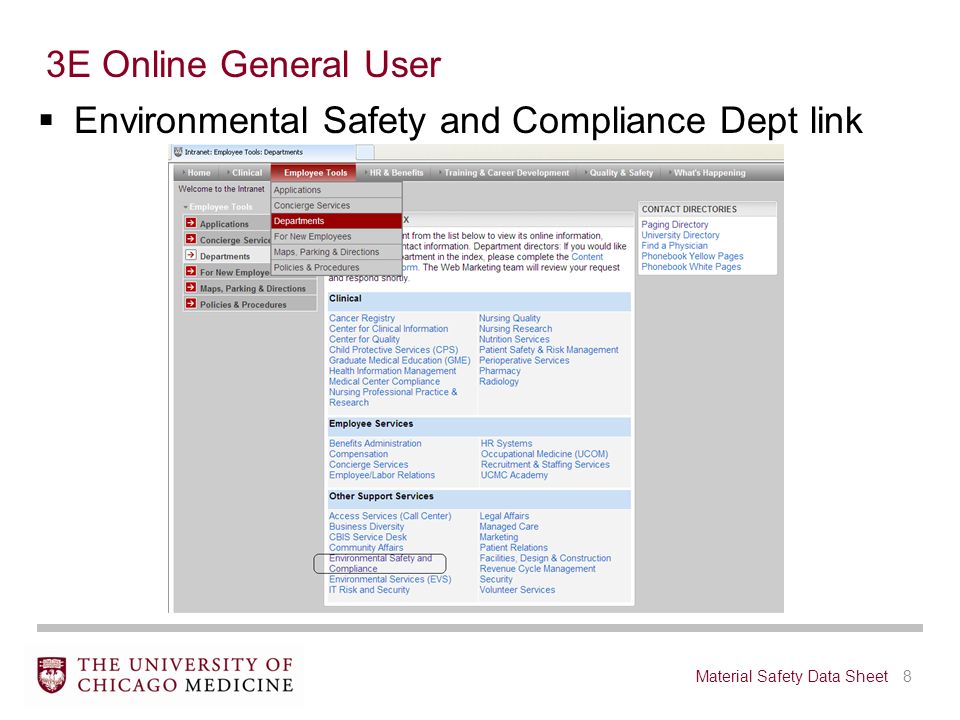This screenshot has width=960, height=720.
Task: Open Child Protective Services (CPS) link
Action: coord(394,350)
